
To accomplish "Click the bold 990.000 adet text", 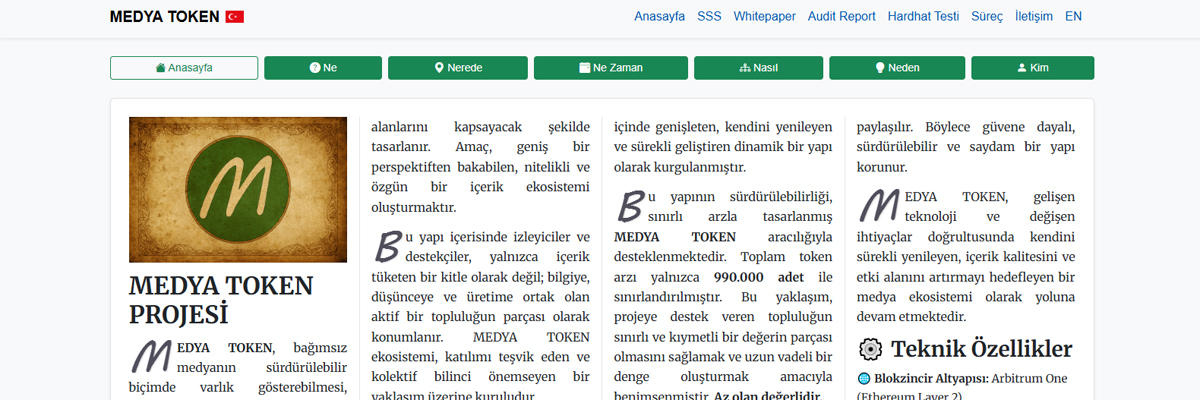I will pyautogui.click(x=761, y=277).
